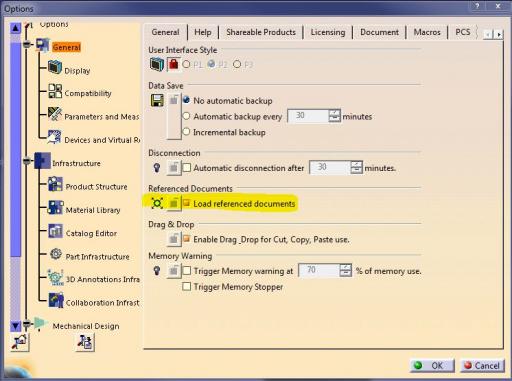Click lock icon beside Enable Drag Drop
512x381 pixels.
tap(174, 239)
